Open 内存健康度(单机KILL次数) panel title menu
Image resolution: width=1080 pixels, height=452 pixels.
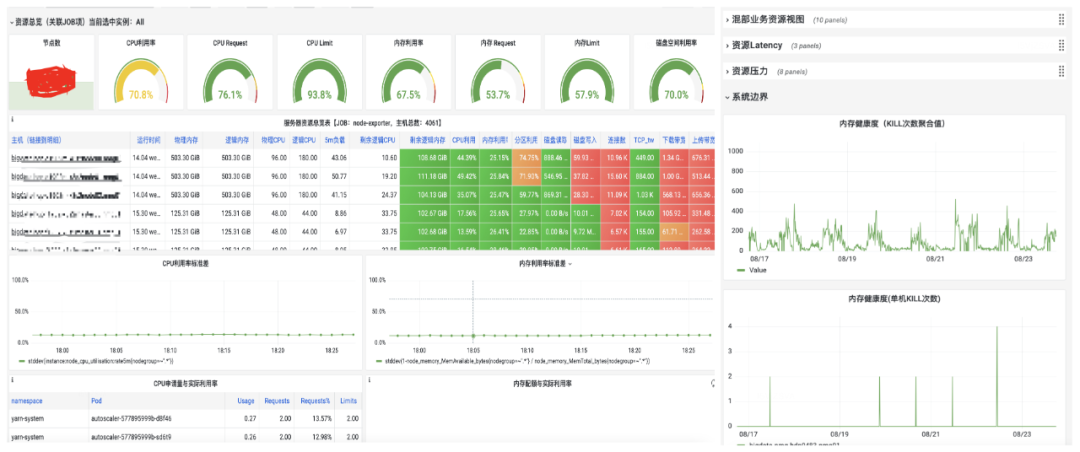895,299
